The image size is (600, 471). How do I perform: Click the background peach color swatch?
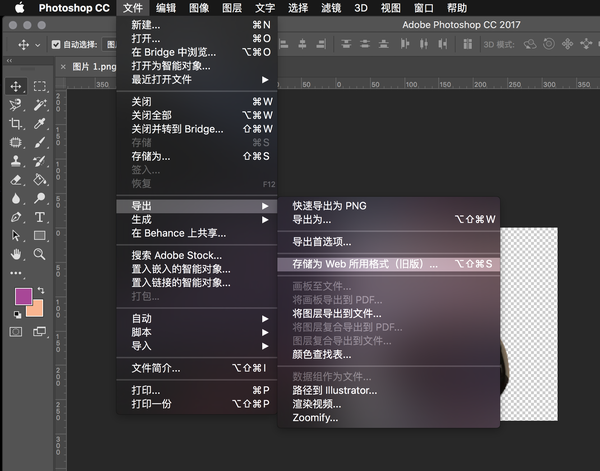pos(37,311)
